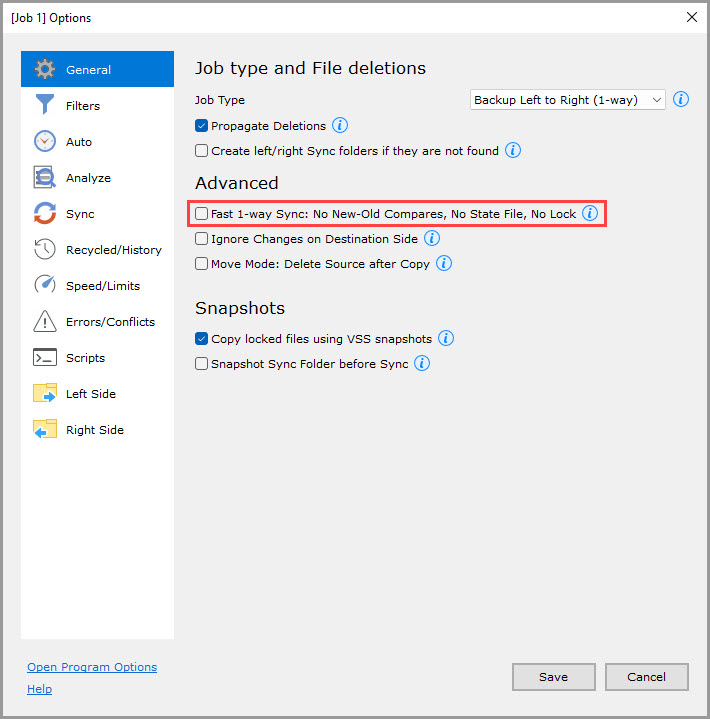
Task: Show info for Ignore Changes on Destination Side
Action: pyautogui.click(x=432, y=239)
